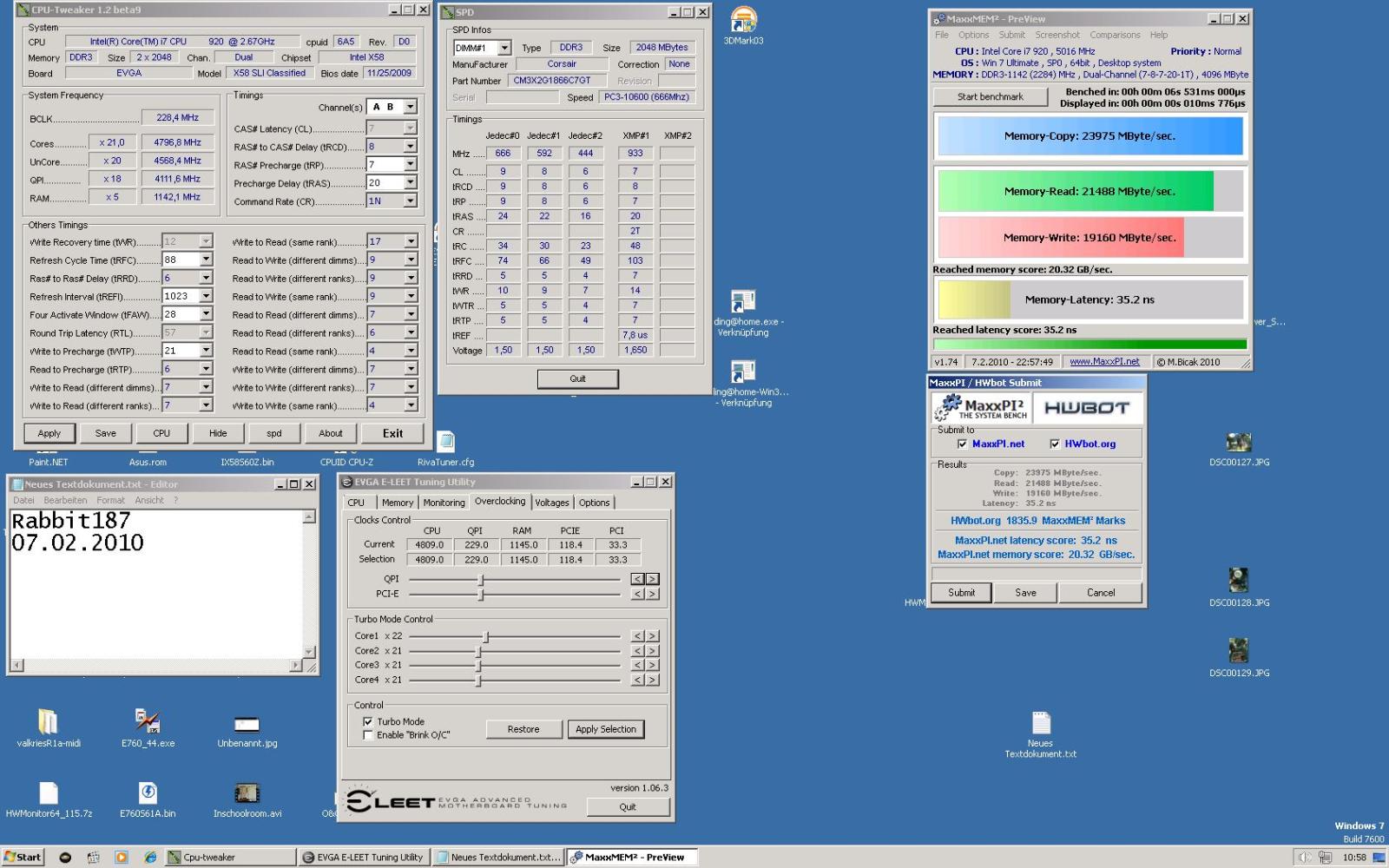
Task: Toggle the HWbot.org submit checkbox
Action: 1055,444
